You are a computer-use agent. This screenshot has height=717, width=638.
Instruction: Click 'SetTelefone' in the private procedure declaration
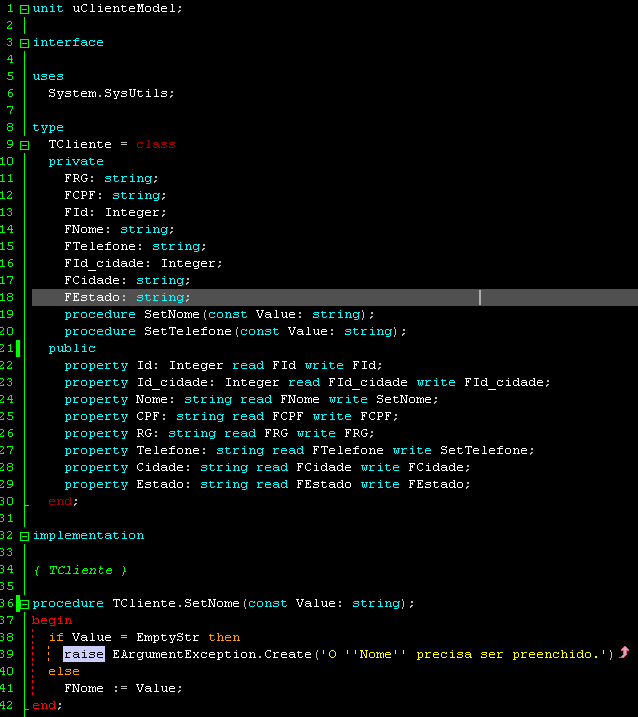tap(188, 331)
